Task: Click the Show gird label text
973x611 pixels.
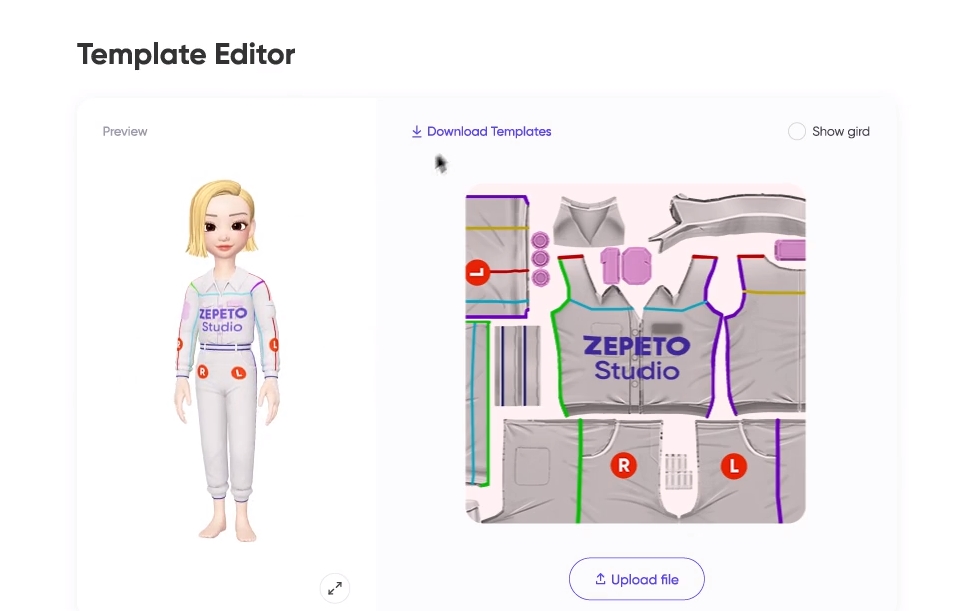Action: click(x=841, y=132)
